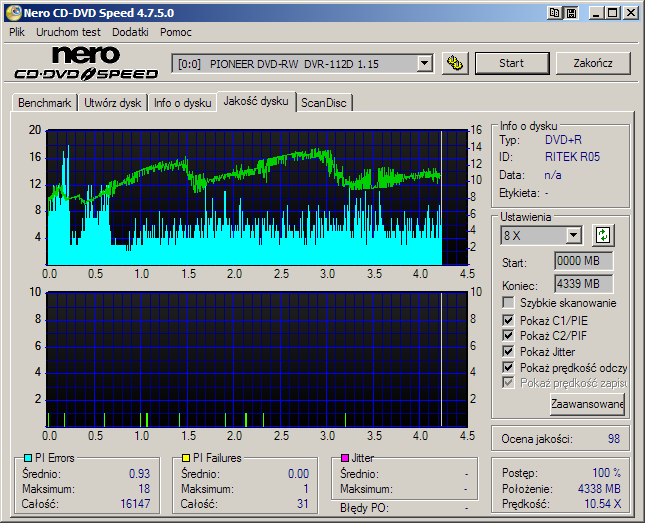
Task: Click the disc ID RITEK R05 text
Action: click(x=572, y=157)
